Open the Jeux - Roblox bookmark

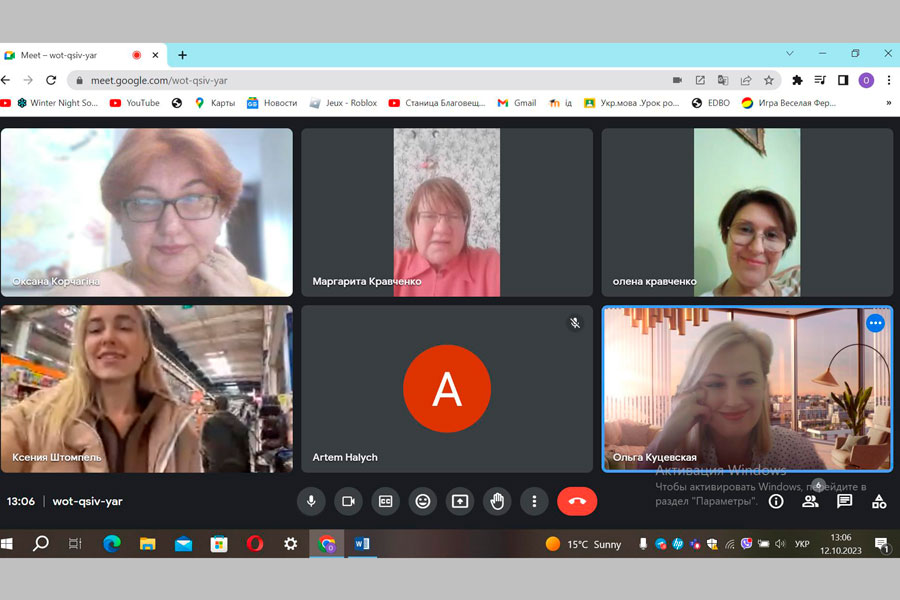(343, 103)
